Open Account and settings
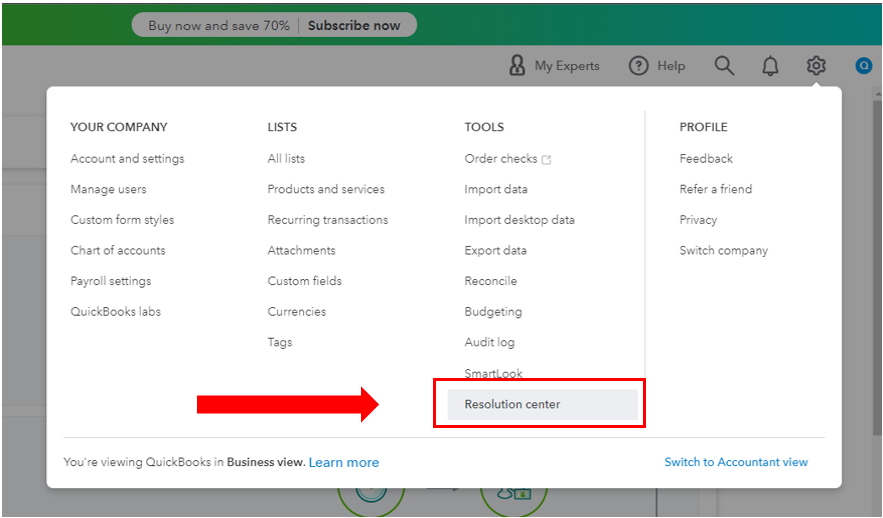Screen dimensions: 883x518 point(127,159)
